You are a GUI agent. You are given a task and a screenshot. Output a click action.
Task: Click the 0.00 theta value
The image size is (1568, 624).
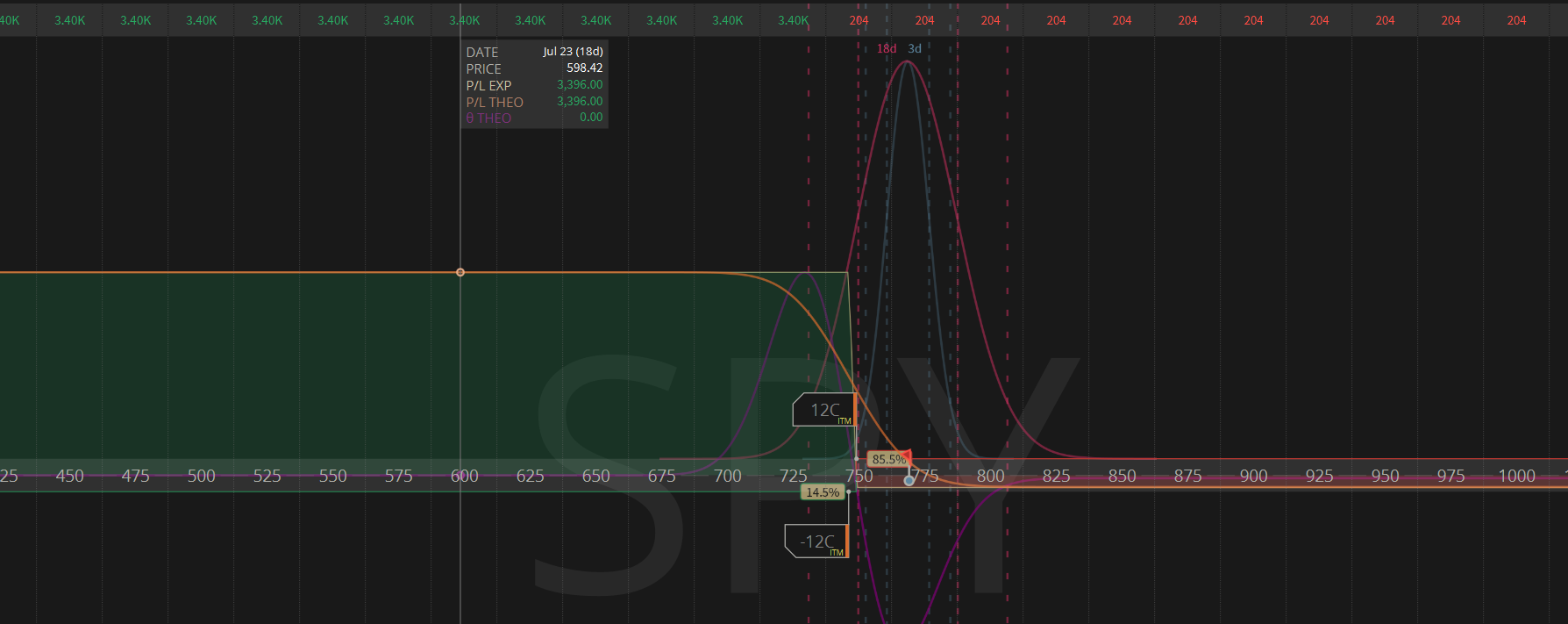click(591, 118)
